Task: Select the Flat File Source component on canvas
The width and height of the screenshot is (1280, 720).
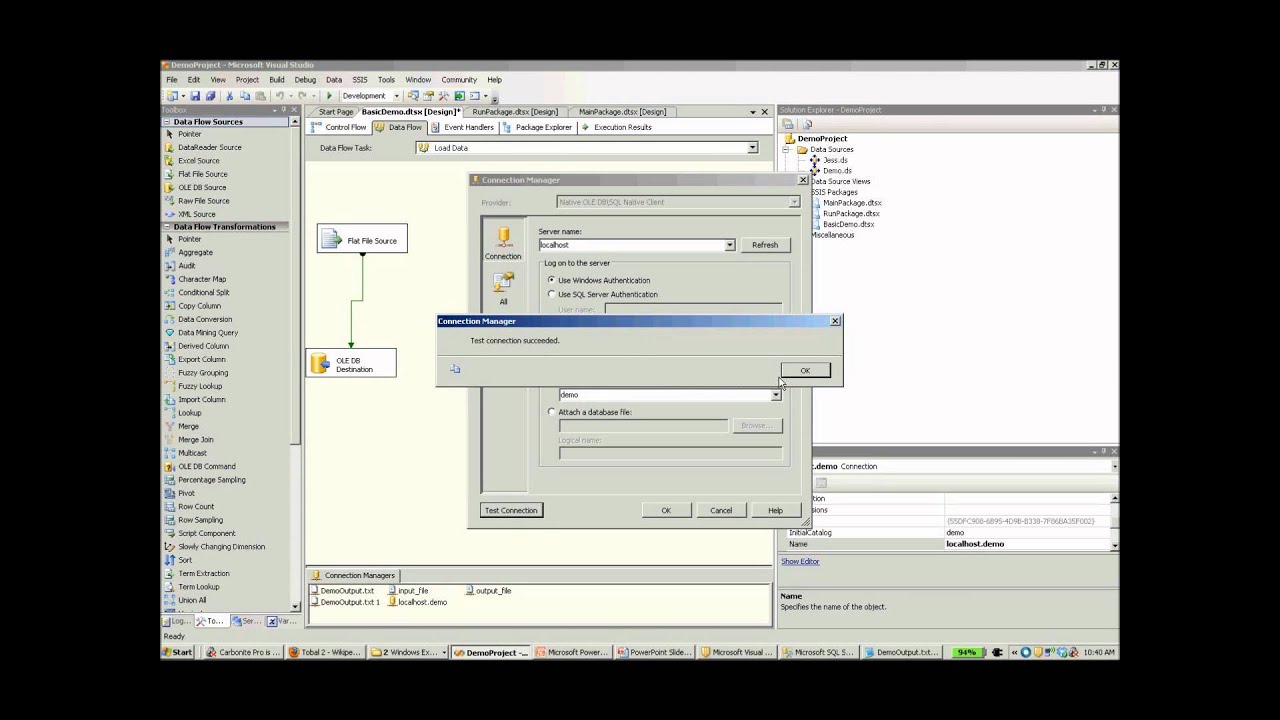Action: (x=362, y=240)
